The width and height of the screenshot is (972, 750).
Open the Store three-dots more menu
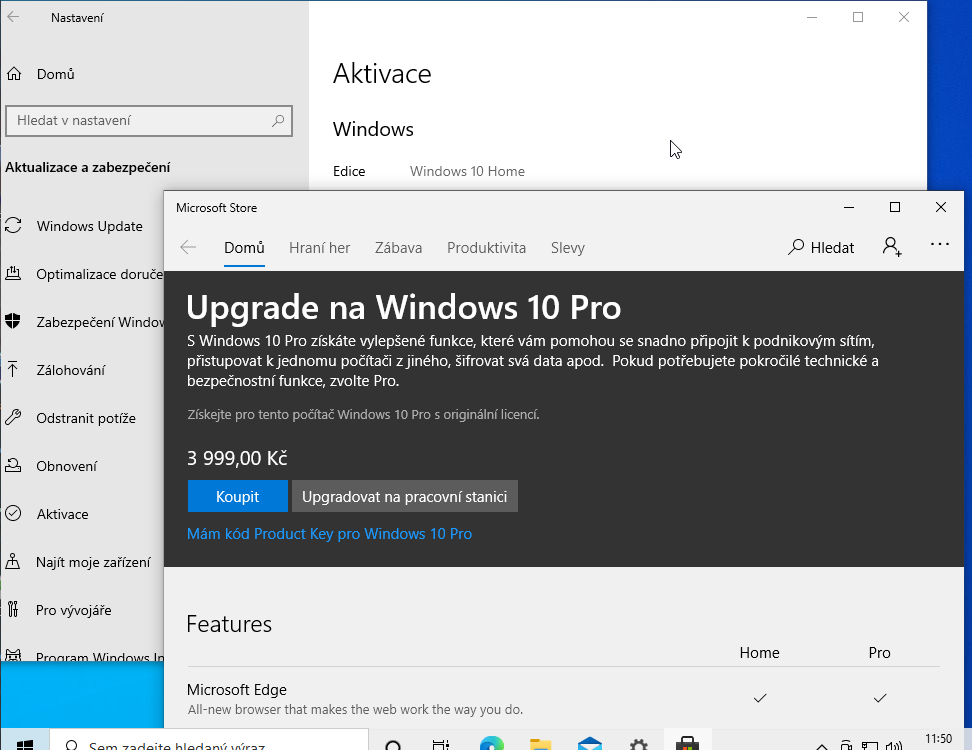point(940,244)
